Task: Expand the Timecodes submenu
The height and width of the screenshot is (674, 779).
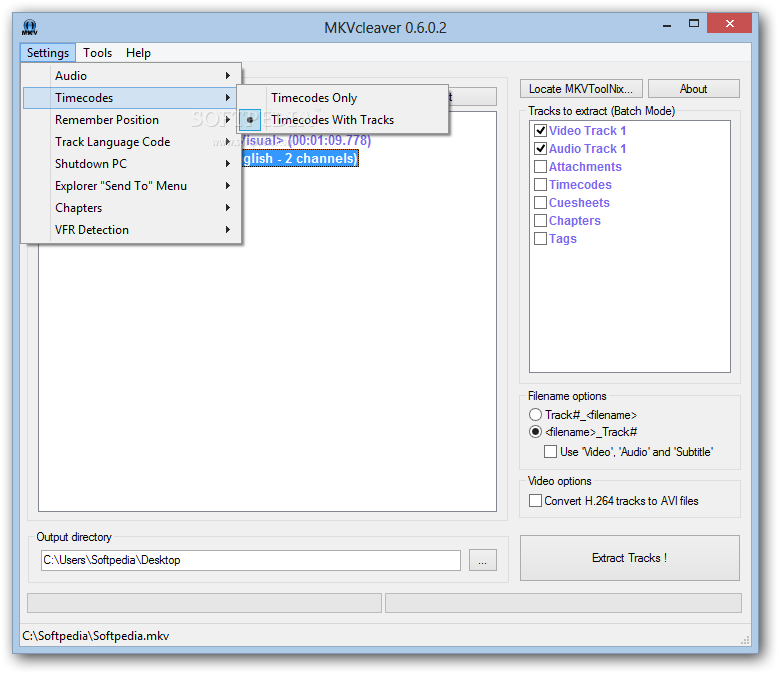Action: click(x=132, y=98)
